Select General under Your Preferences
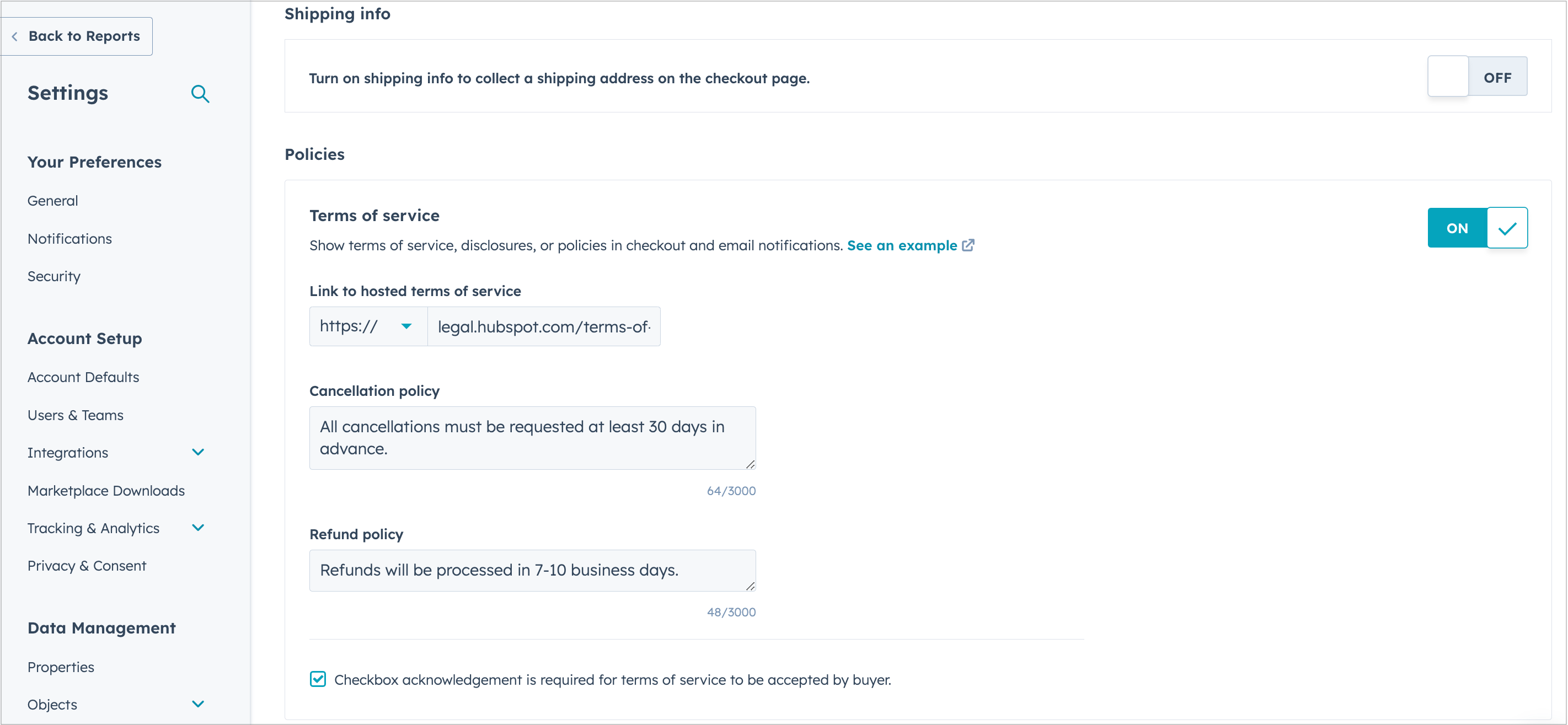The height and width of the screenshot is (725, 1568). coord(52,200)
